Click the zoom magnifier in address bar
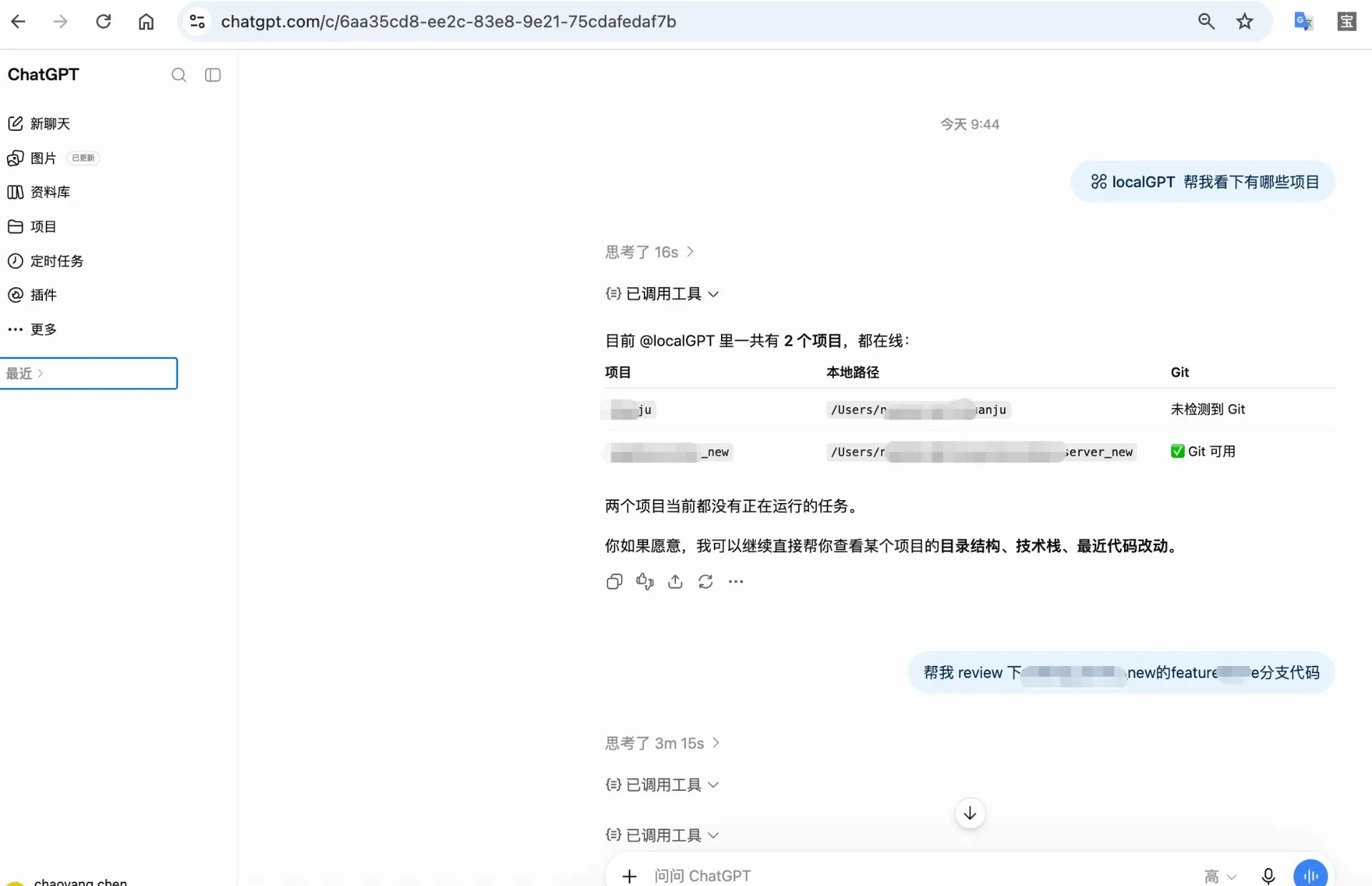The width and height of the screenshot is (1372, 886). coord(1206,21)
